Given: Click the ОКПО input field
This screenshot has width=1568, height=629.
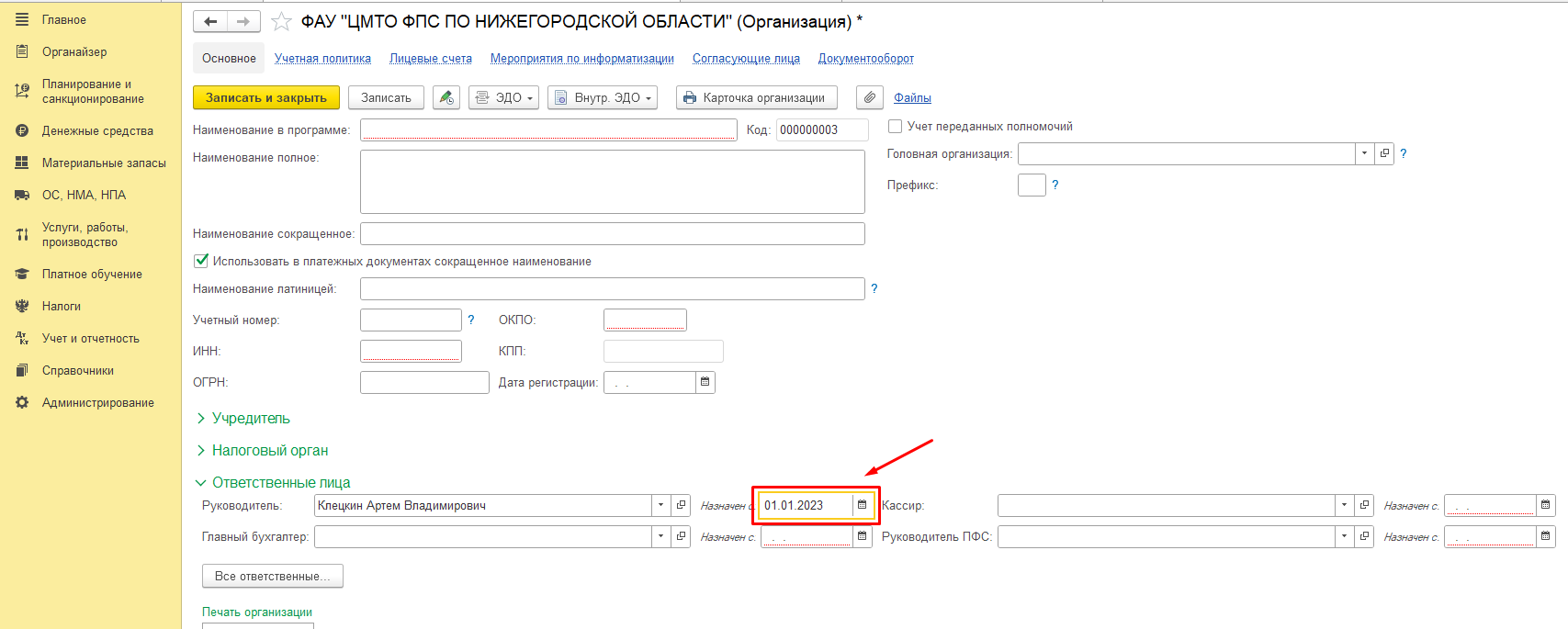Looking at the screenshot, I should click(645, 320).
